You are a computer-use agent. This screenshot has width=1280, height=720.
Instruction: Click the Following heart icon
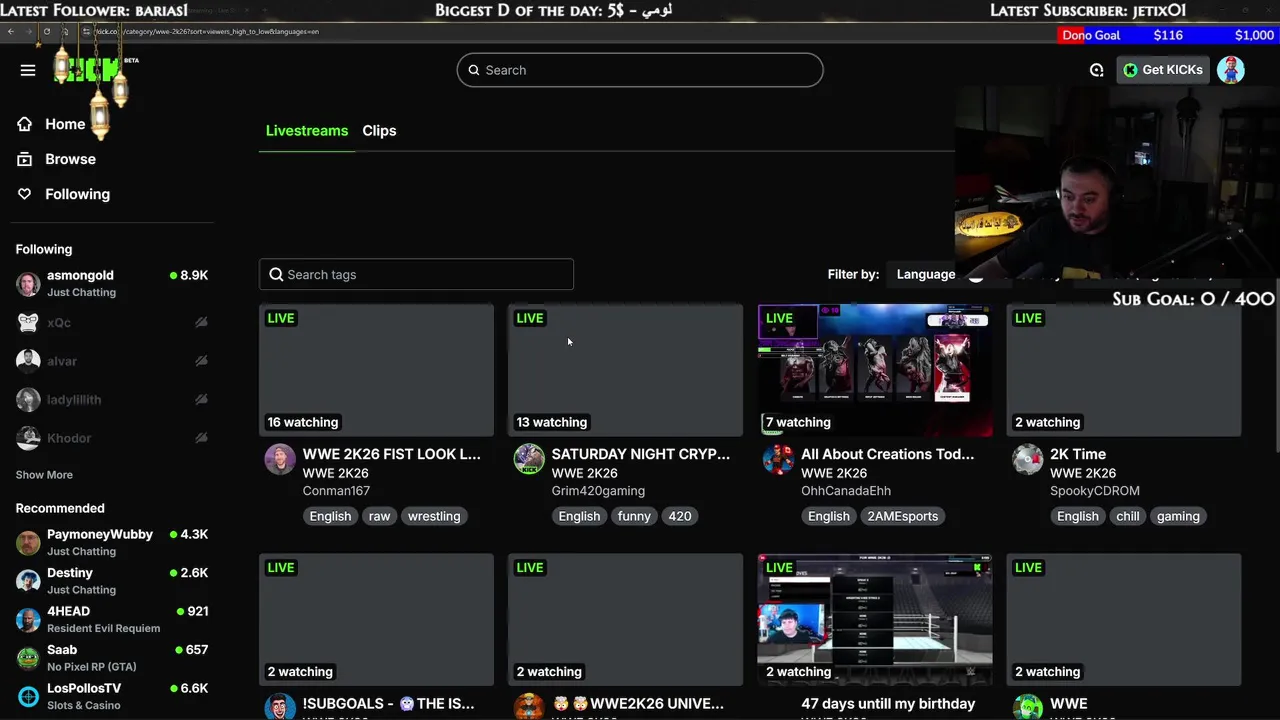point(25,194)
